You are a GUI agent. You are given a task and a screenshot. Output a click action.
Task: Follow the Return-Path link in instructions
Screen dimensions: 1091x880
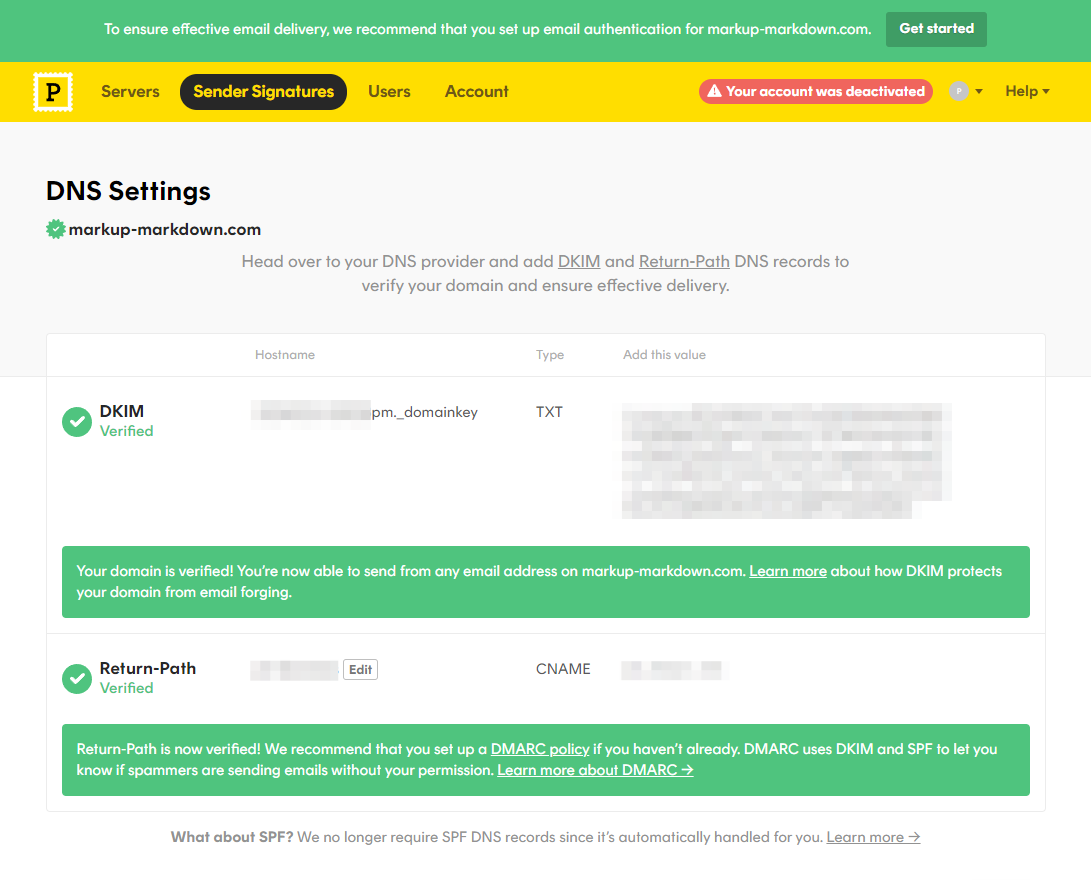pyautogui.click(x=684, y=261)
